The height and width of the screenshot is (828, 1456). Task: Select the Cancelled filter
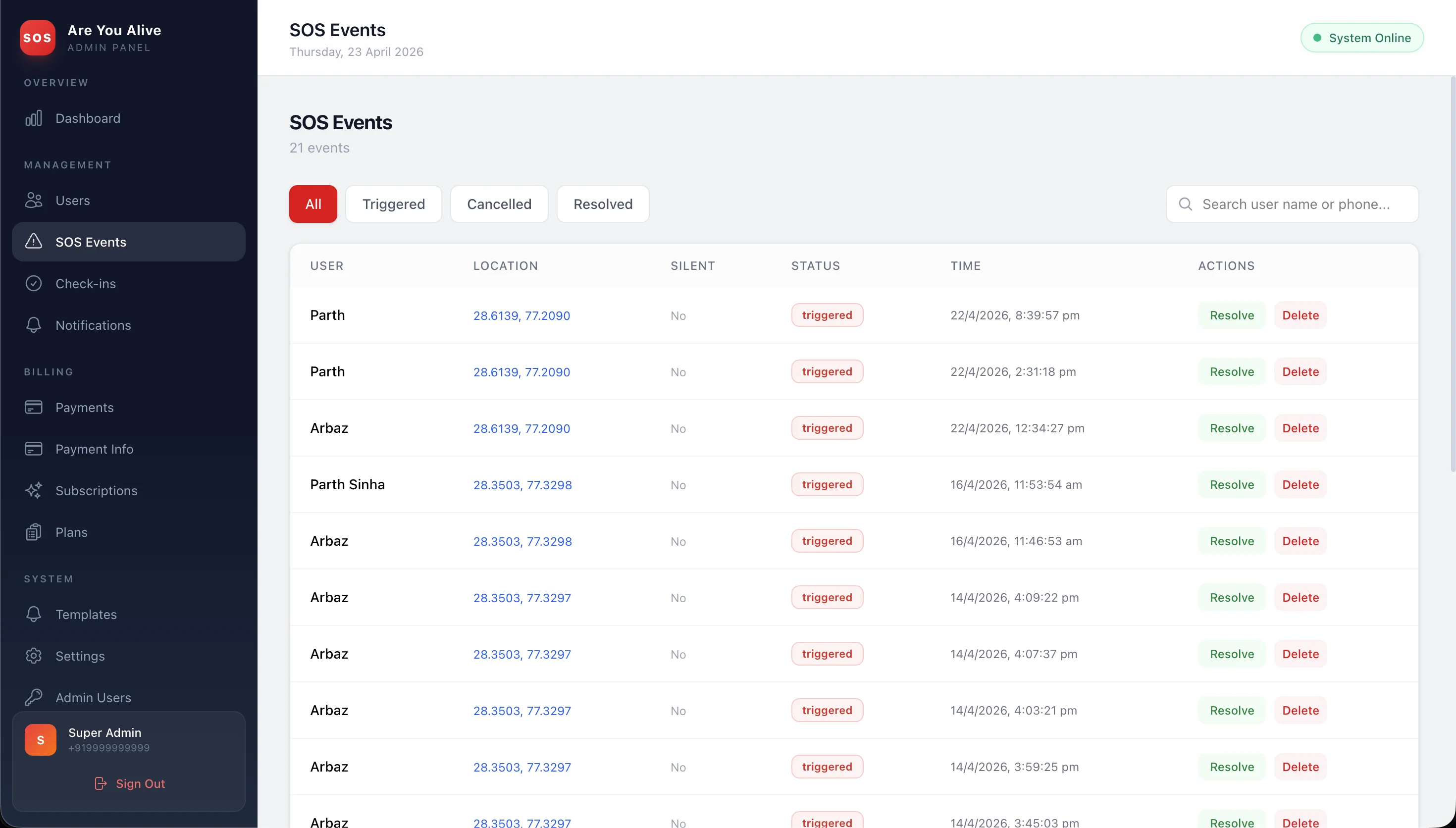(499, 204)
